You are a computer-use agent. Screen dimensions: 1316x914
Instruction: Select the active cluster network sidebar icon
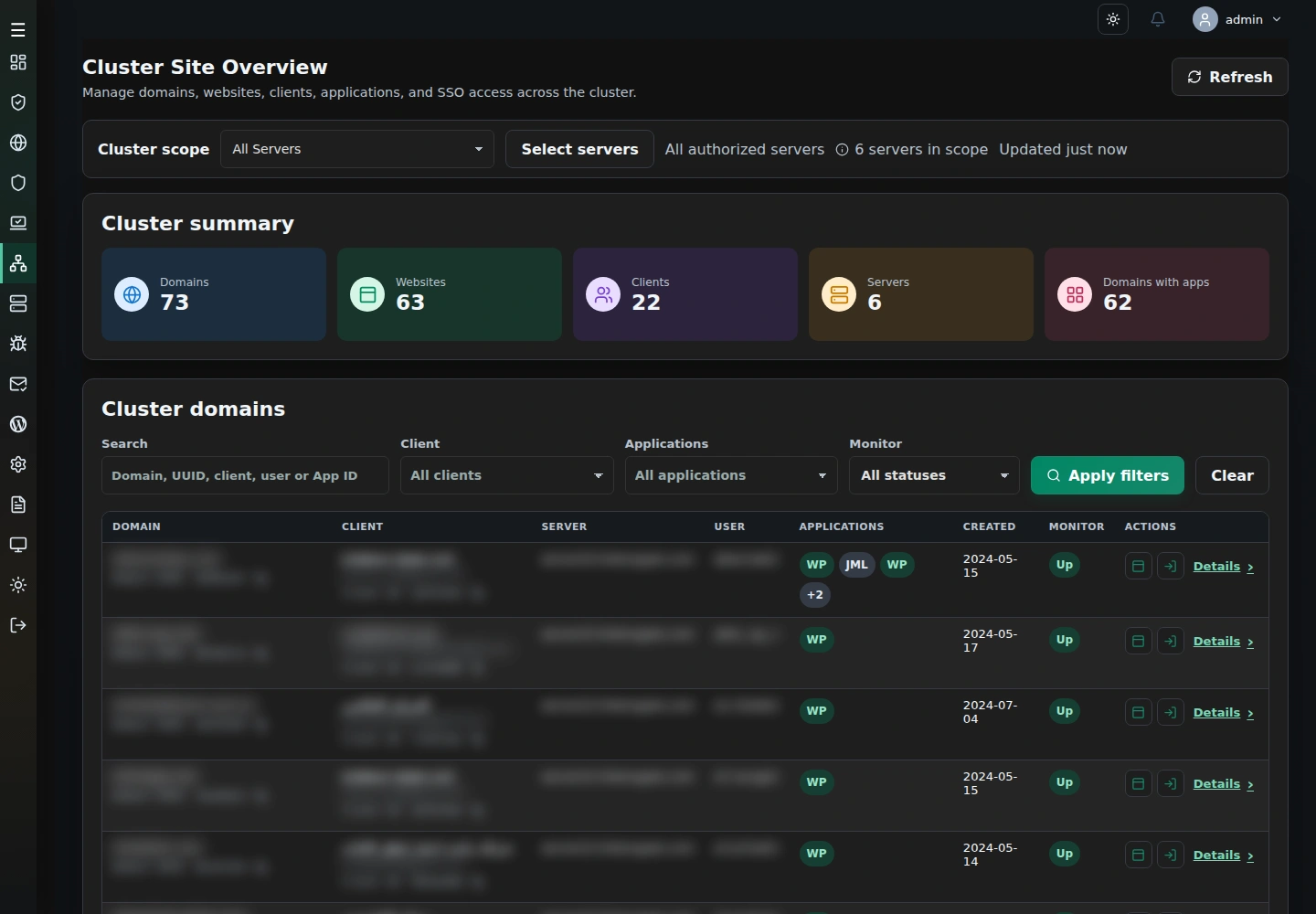coord(18,263)
